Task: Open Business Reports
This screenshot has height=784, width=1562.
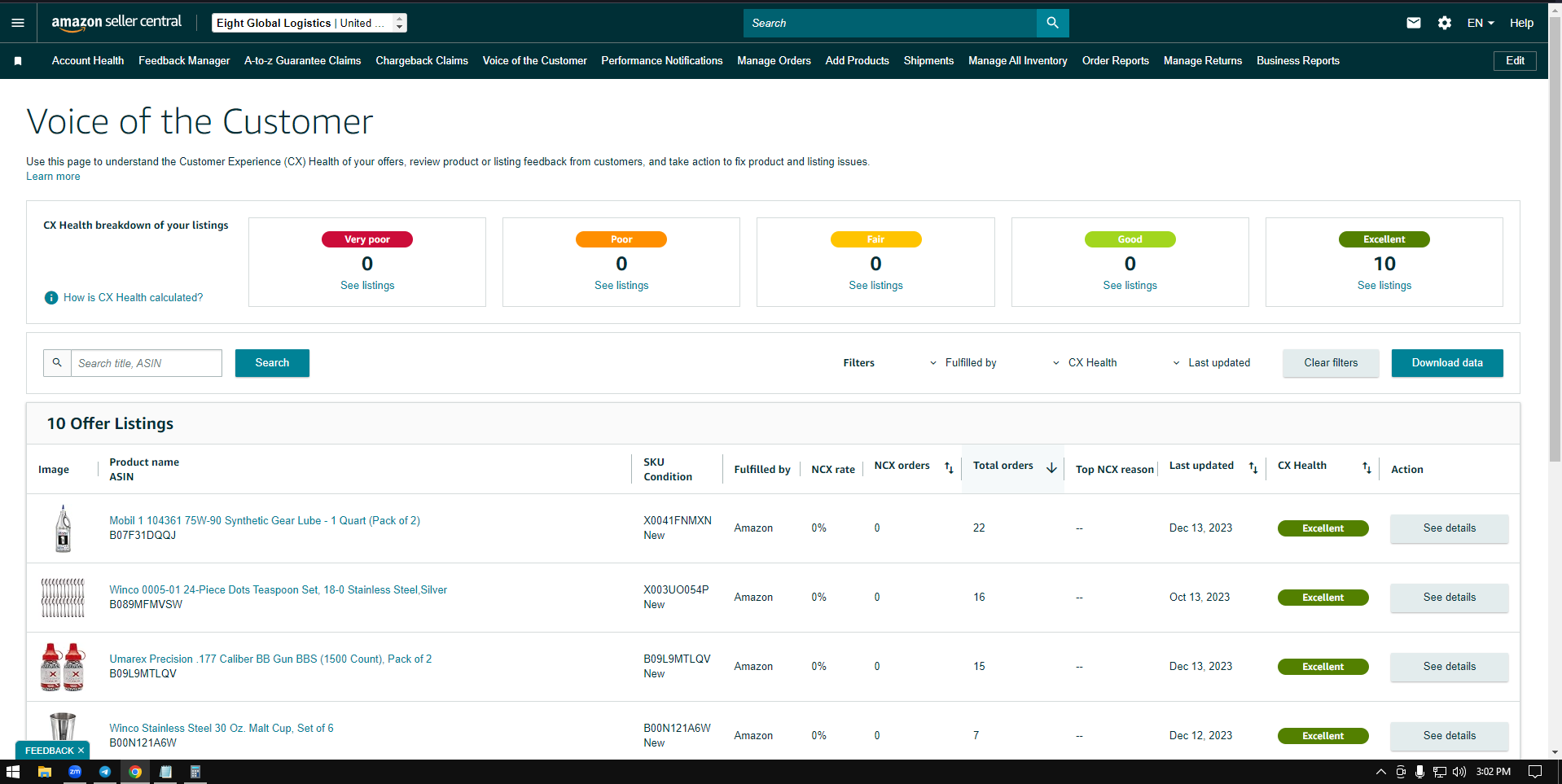Action: coord(1298,61)
